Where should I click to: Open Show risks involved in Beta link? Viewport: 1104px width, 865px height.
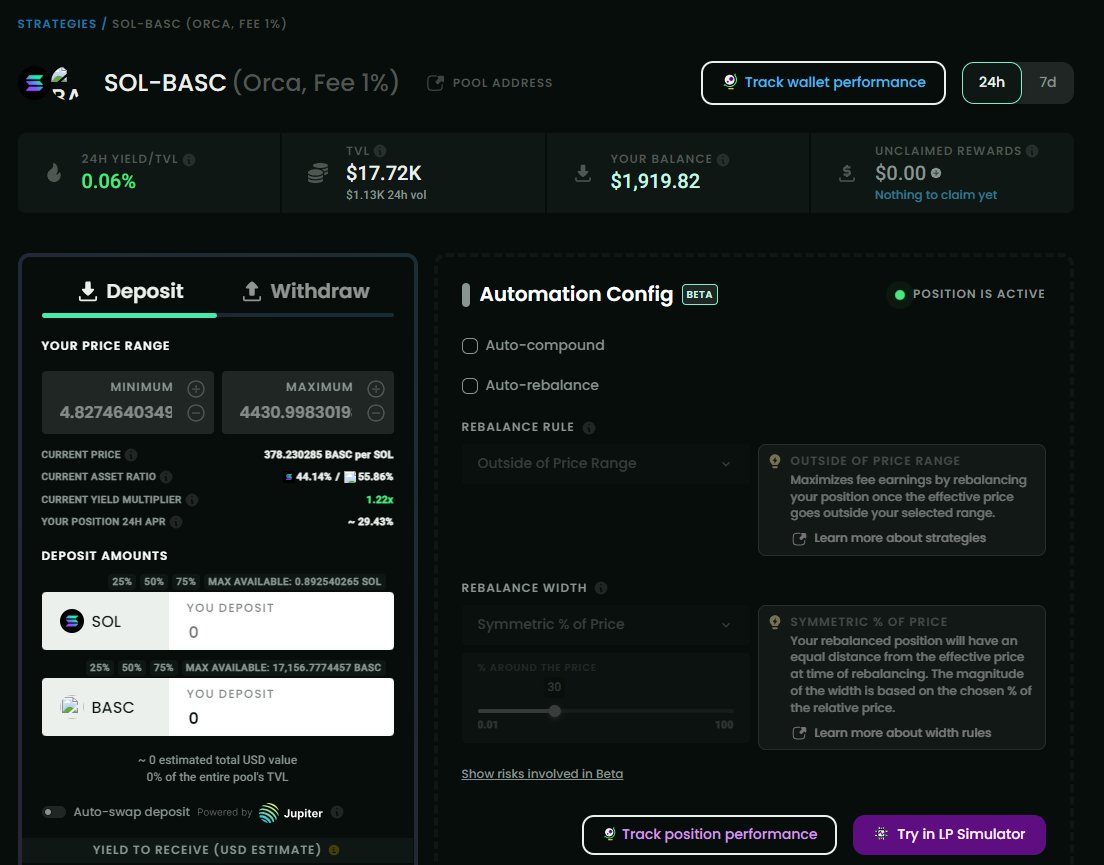tap(542, 774)
